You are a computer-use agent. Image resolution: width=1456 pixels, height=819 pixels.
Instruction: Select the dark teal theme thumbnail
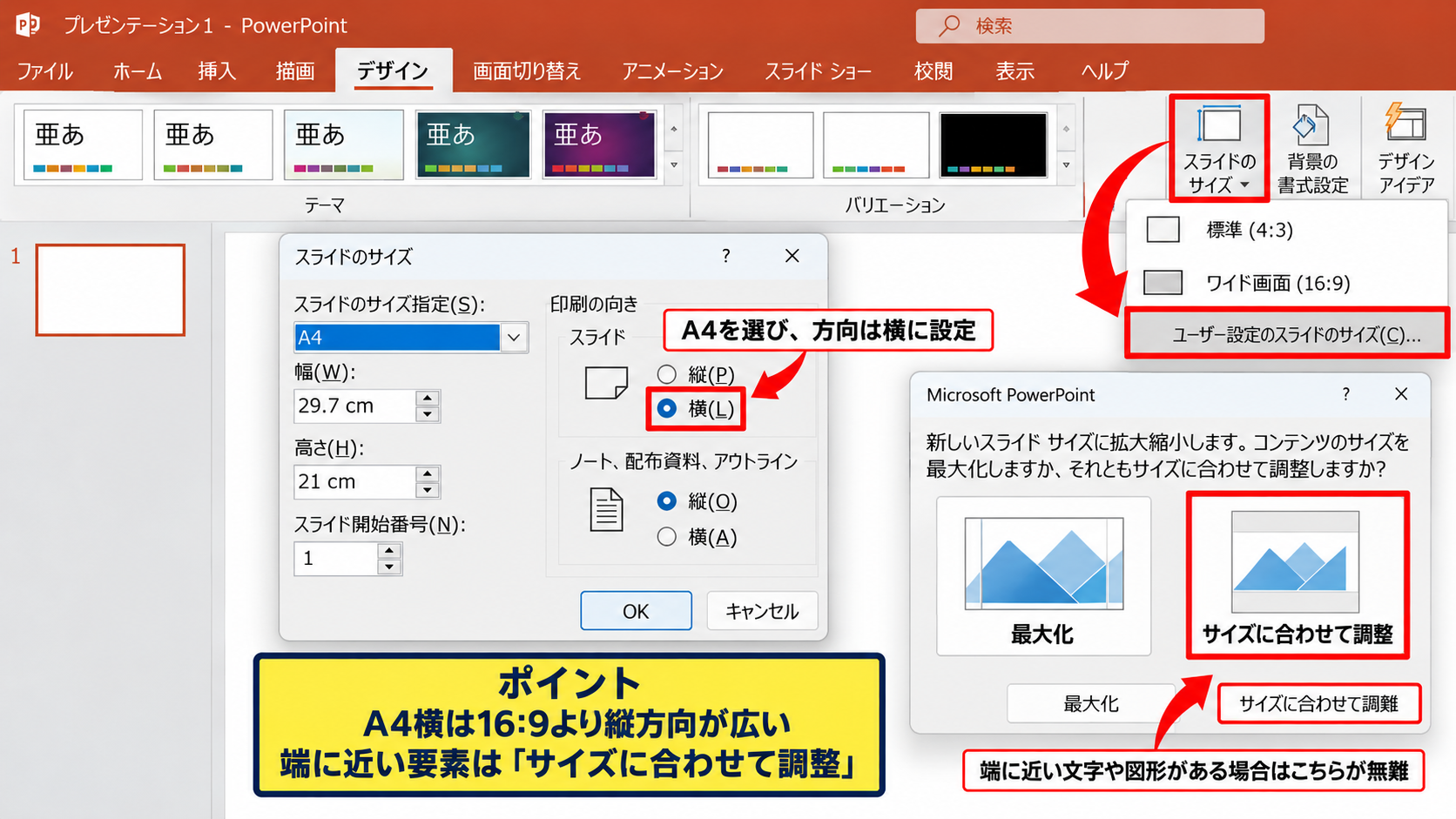(473, 144)
